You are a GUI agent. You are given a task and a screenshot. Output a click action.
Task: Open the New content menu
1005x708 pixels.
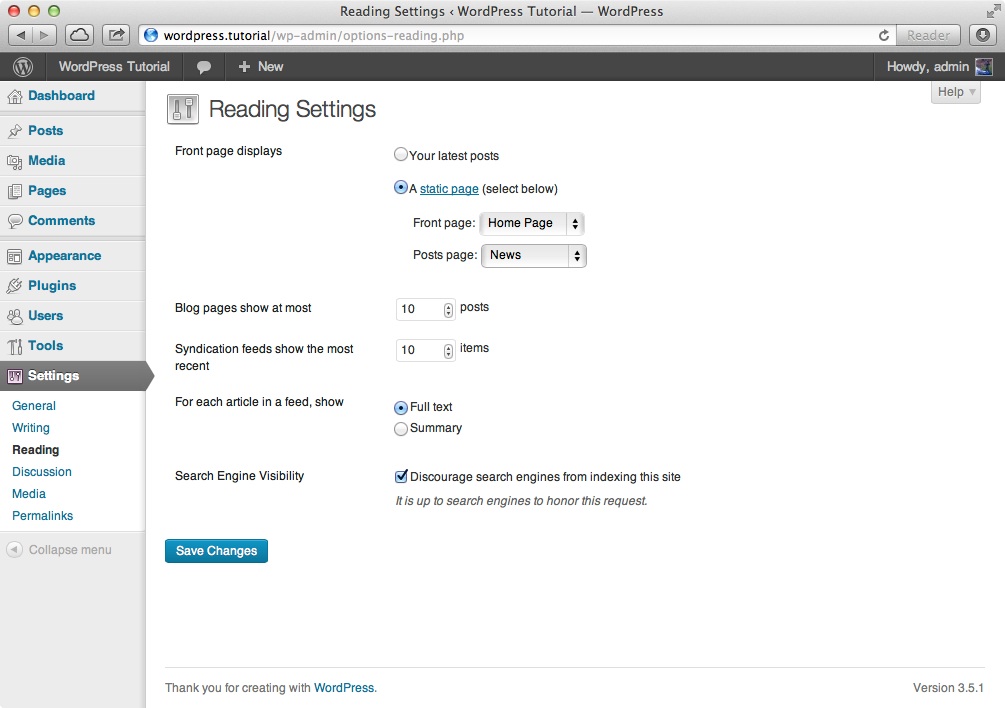point(260,67)
